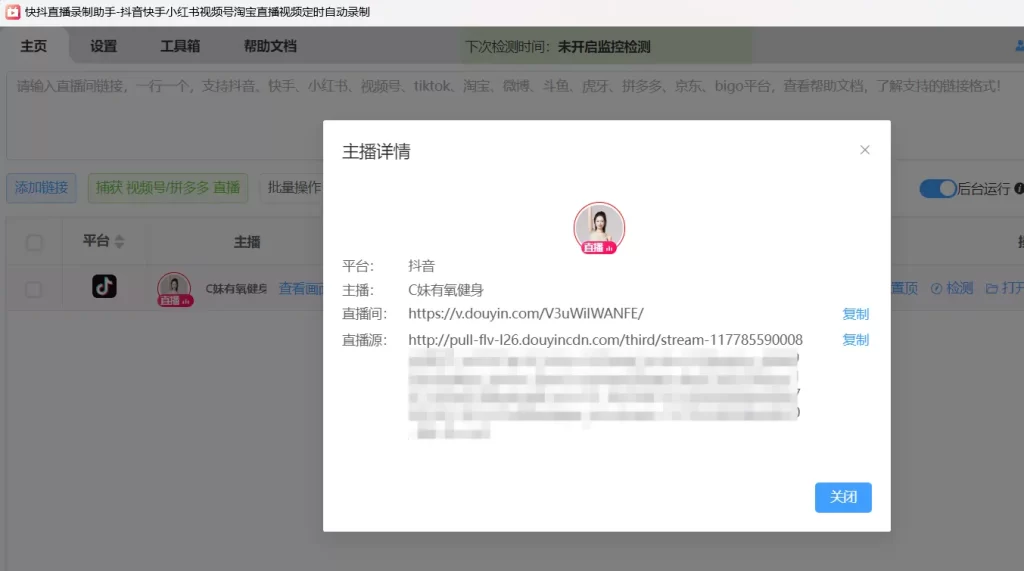Copy the 直播源 URL with 复制
Viewport: 1024px width, 571px height.
(855, 340)
